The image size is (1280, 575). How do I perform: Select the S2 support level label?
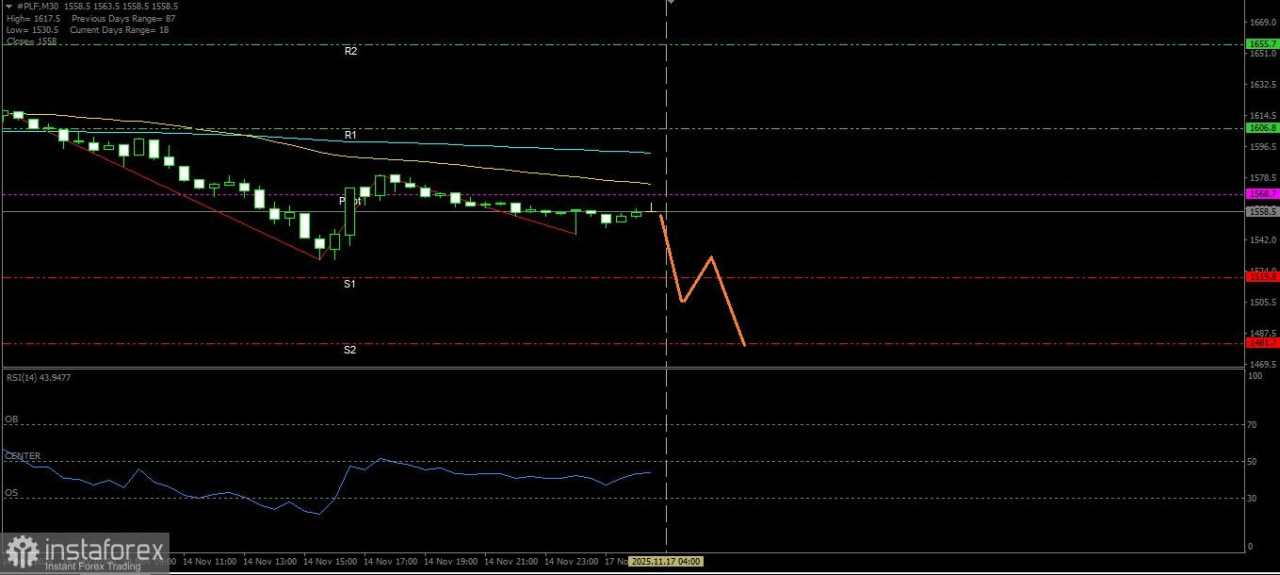coord(350,350)
